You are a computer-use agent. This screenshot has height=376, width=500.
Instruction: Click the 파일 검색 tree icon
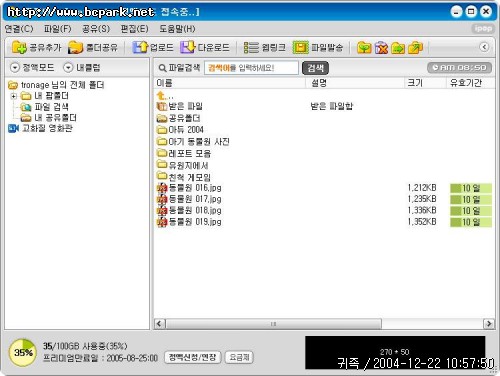point(26,107)
